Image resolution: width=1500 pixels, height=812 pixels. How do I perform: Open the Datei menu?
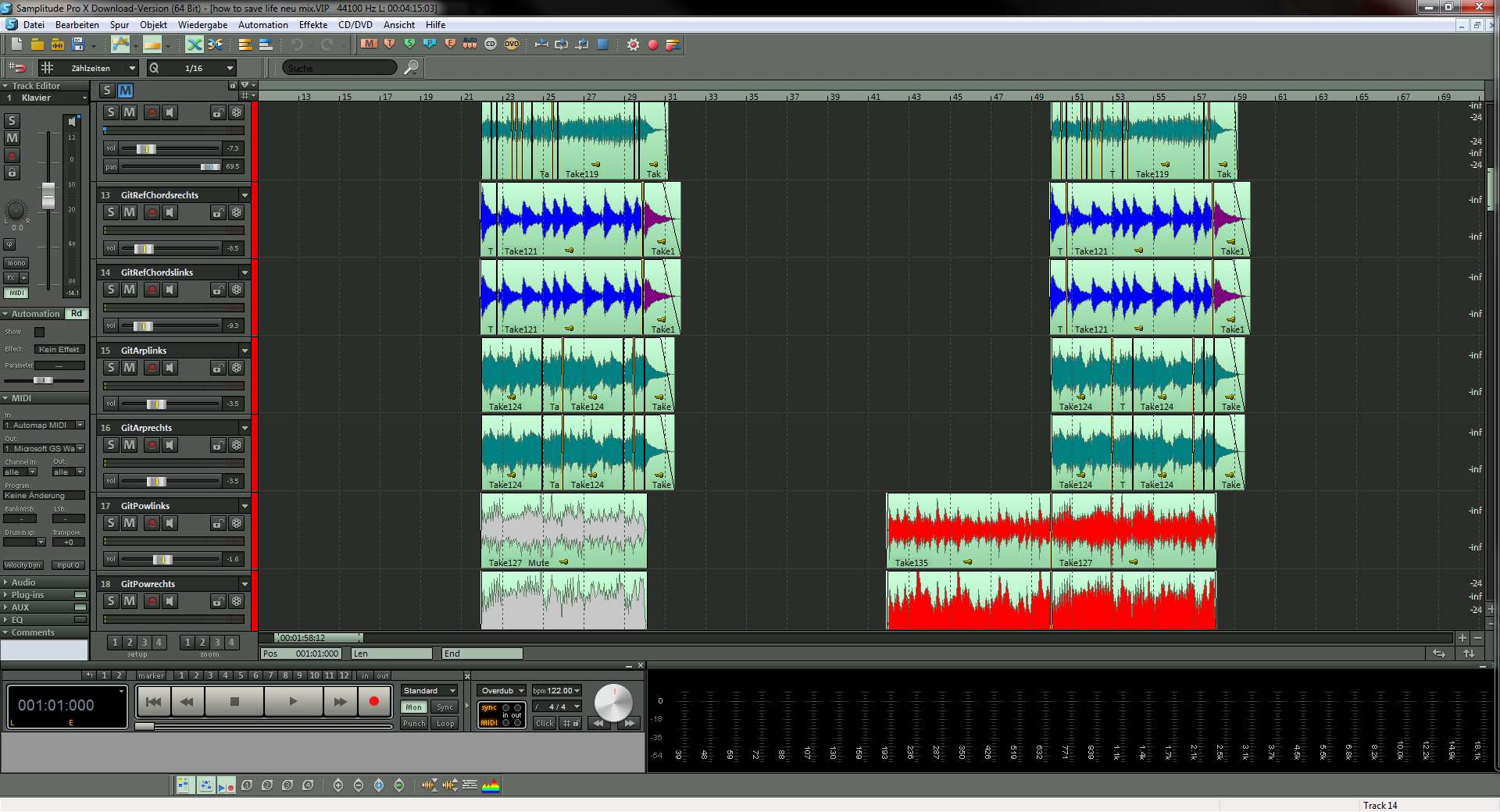point(34,24)
